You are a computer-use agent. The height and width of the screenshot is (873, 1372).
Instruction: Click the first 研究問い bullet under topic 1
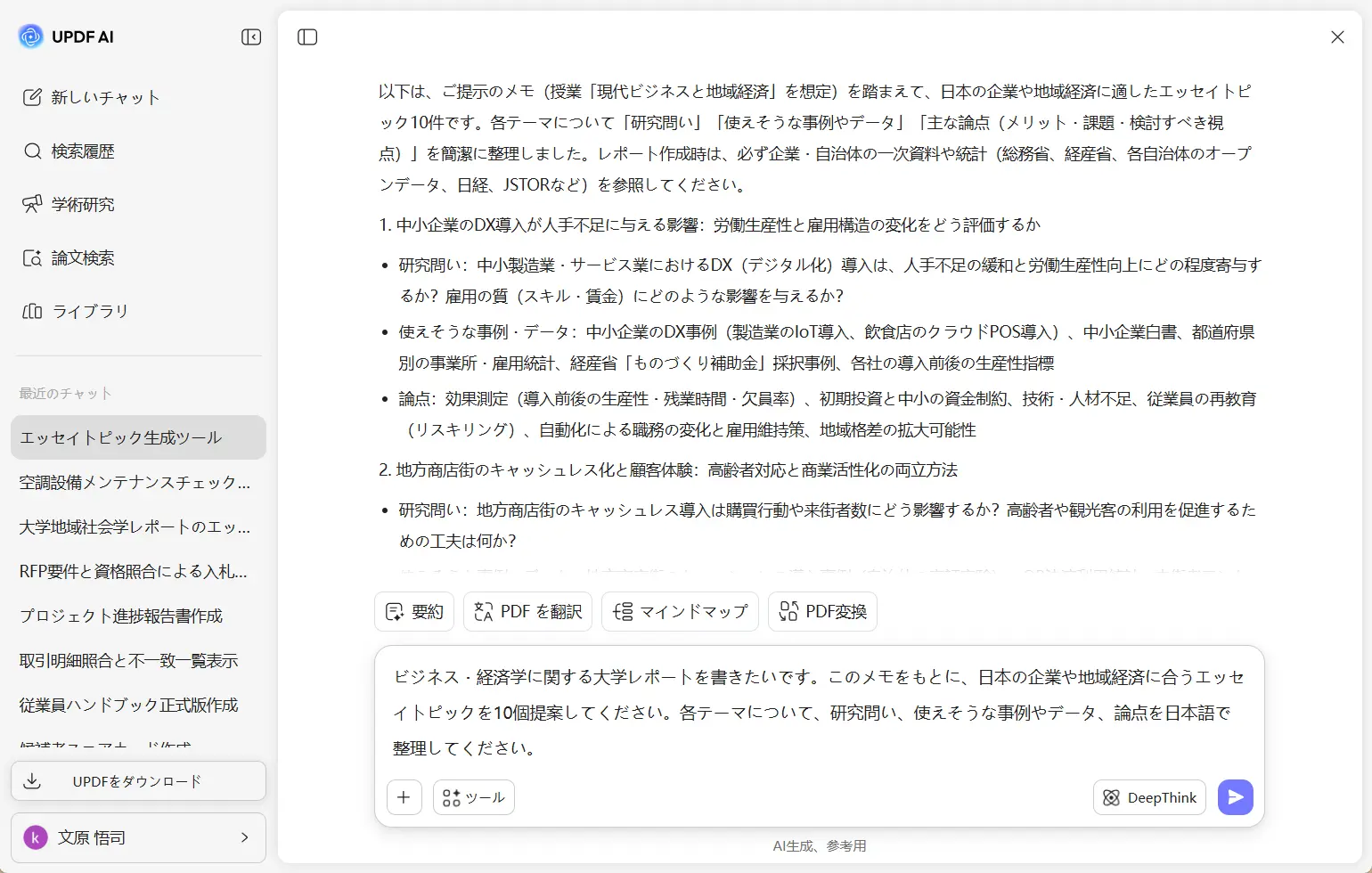[x=830, y=281]
